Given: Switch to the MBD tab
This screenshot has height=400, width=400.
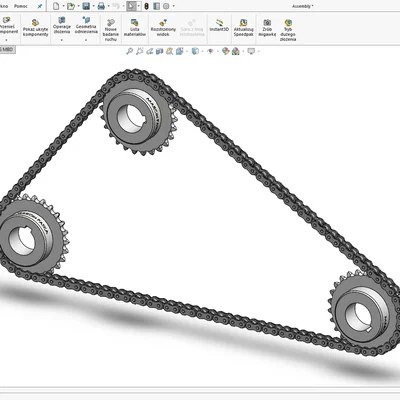Looking at the screenshot, I should coord(7,50).
